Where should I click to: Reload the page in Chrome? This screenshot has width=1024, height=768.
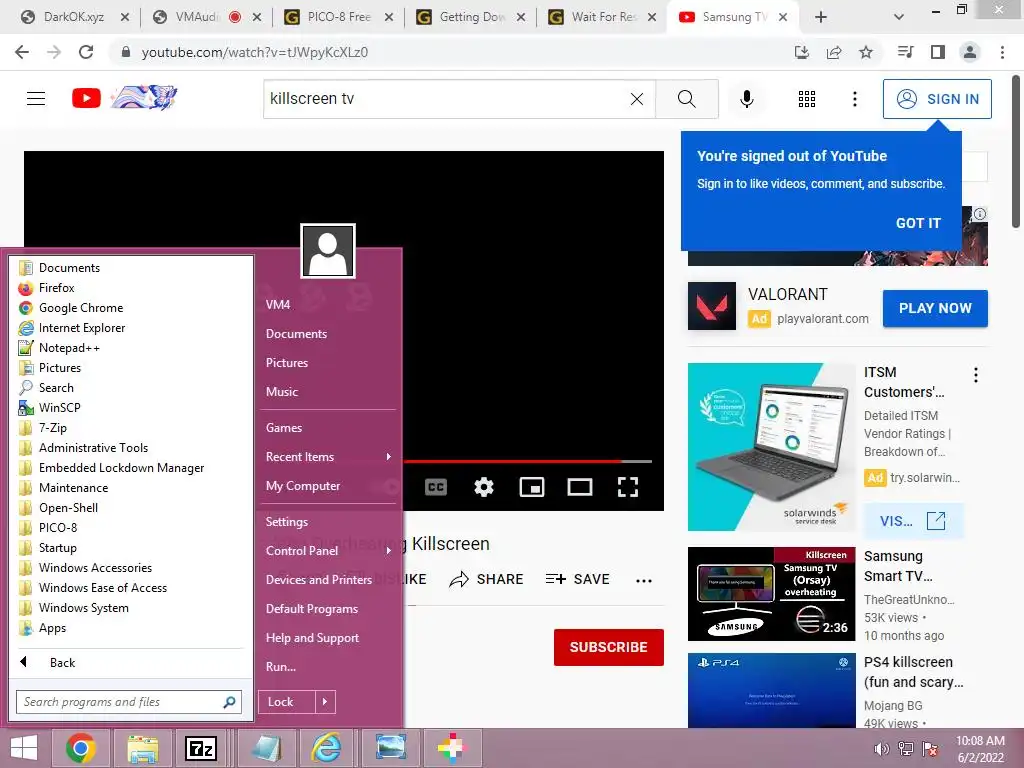click(86, 52)
